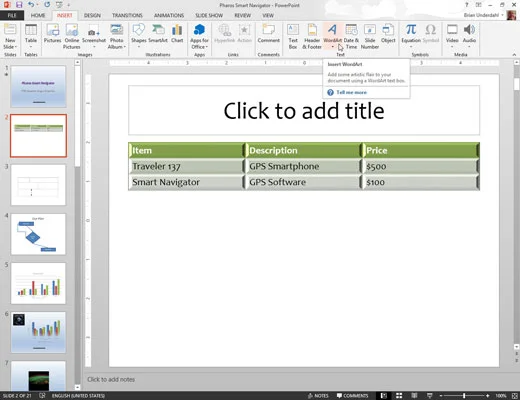Viewport: 520px width, 400px height.
Task: Start Slide Show from status bar
Action: tap(430, 396)
